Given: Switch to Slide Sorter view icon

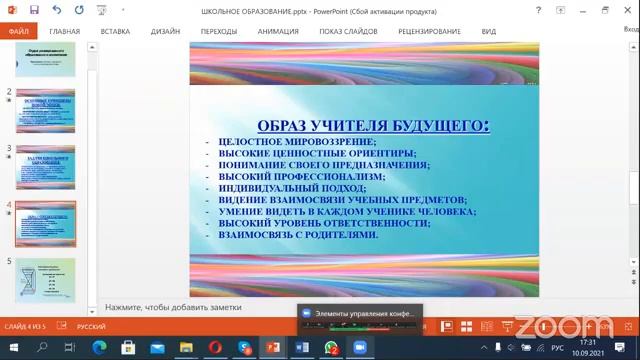Looking at the screenshot, I should point(467,327).
